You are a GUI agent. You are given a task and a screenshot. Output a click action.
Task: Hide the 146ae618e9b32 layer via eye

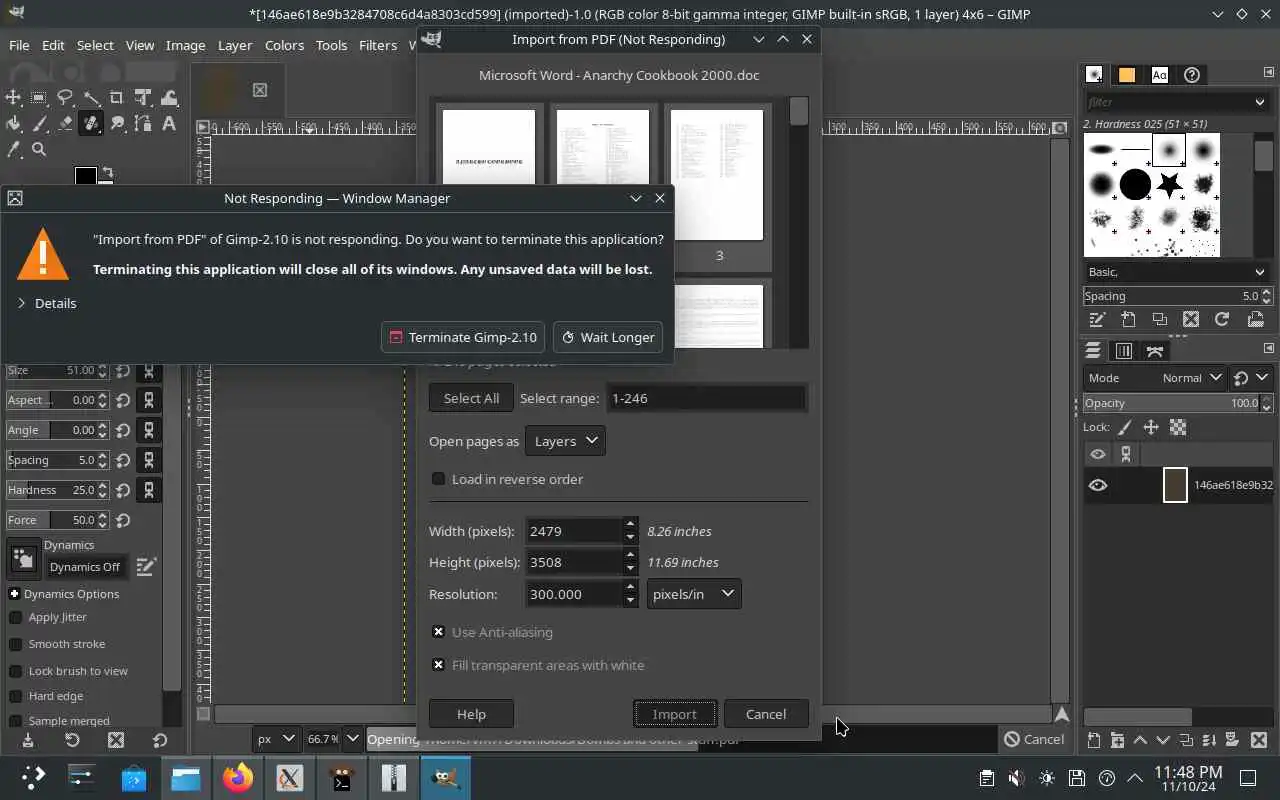coord(1098,485)
